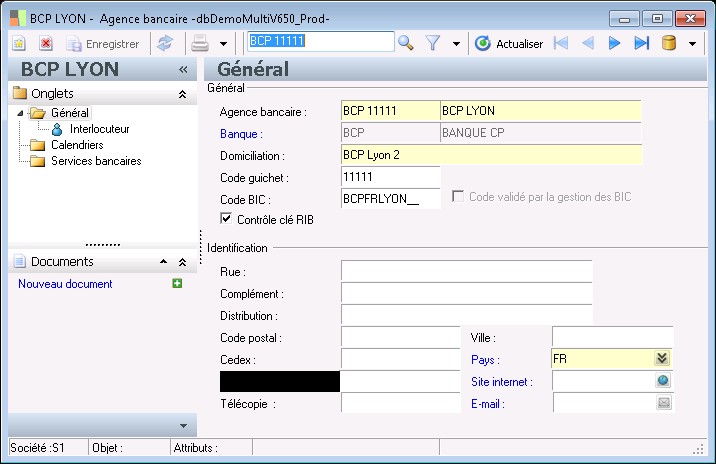Click the refresh arrows toolbar icon
The width and height of the screenshot is (716, 464).
(165, 44)
